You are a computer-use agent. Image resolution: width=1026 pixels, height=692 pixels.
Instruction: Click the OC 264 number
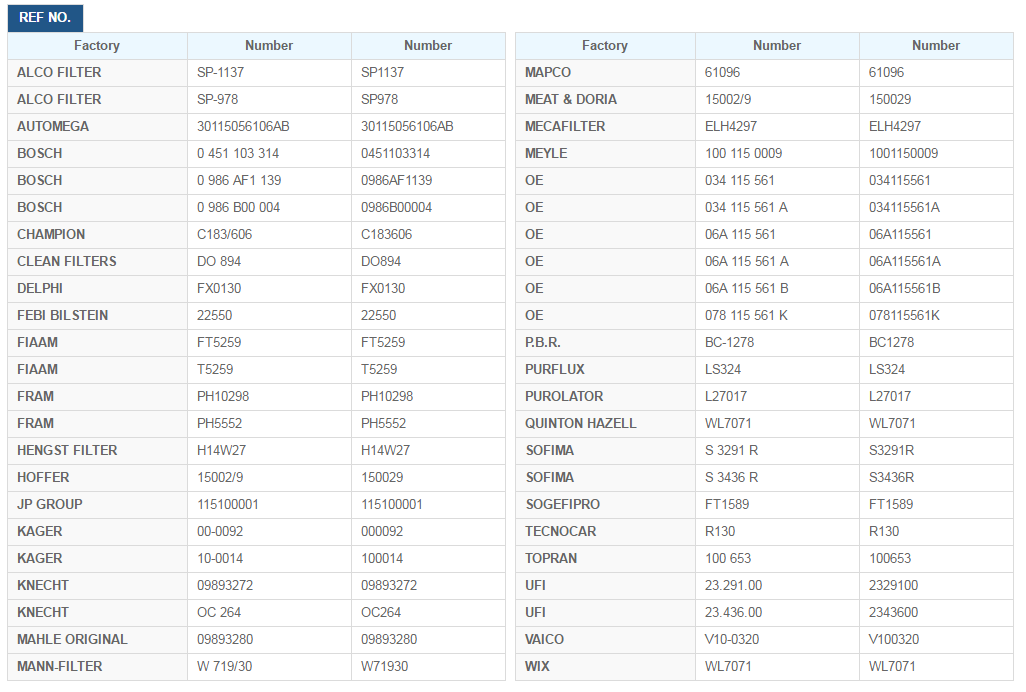pos(219,612)
